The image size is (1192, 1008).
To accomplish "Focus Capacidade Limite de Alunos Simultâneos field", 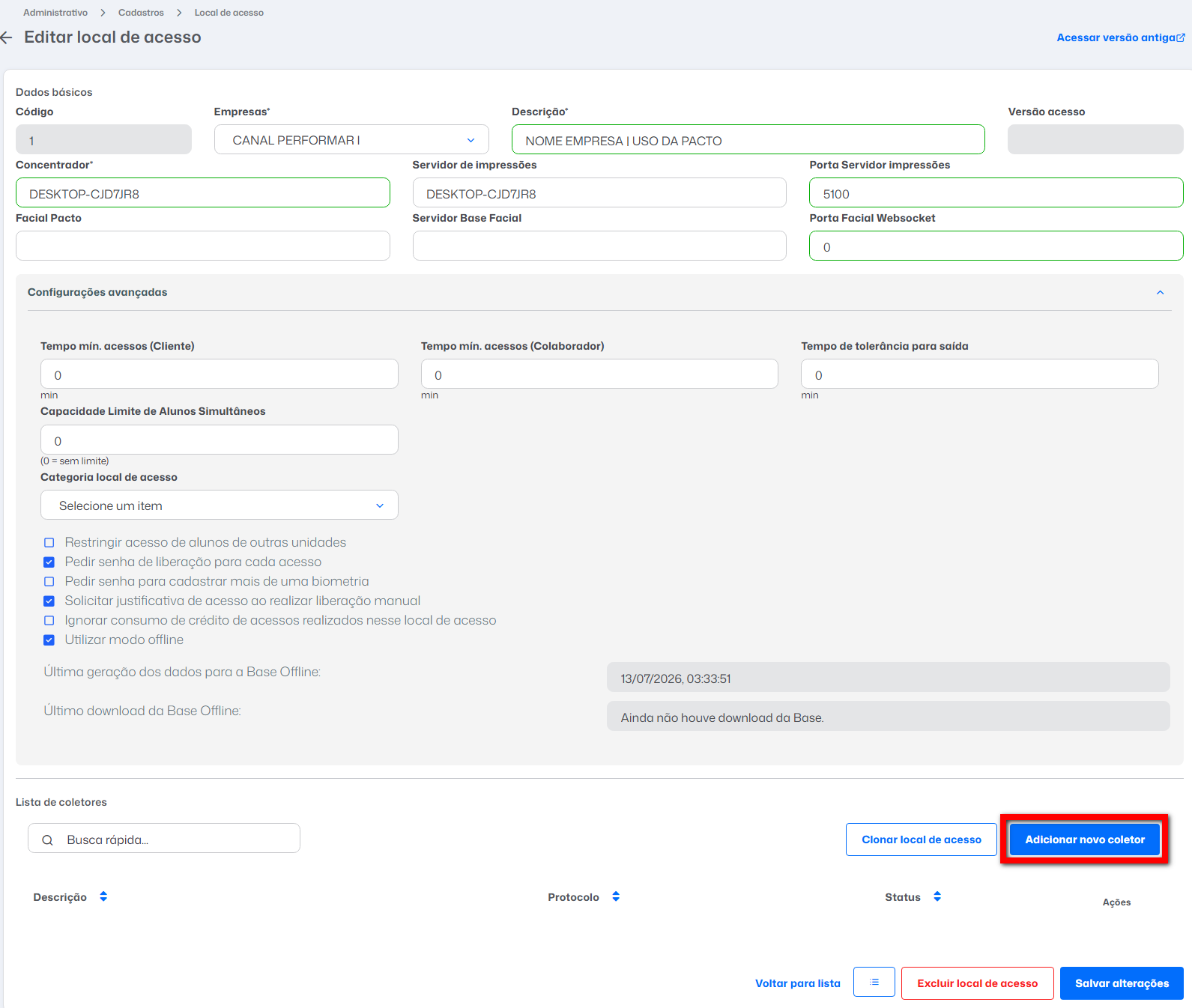I will [220, 440].
